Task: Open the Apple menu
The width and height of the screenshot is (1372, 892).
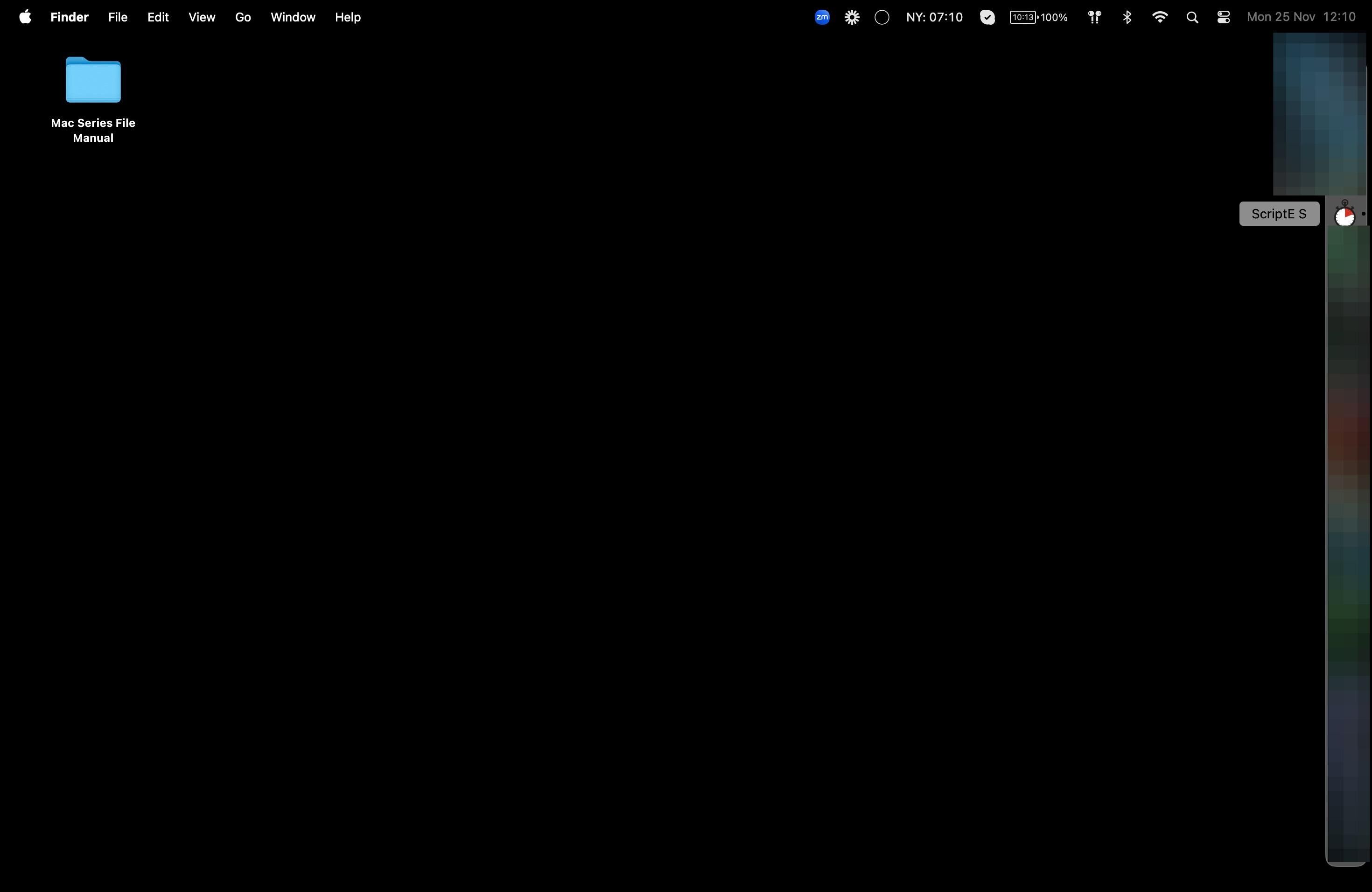Action: [25, 17]
